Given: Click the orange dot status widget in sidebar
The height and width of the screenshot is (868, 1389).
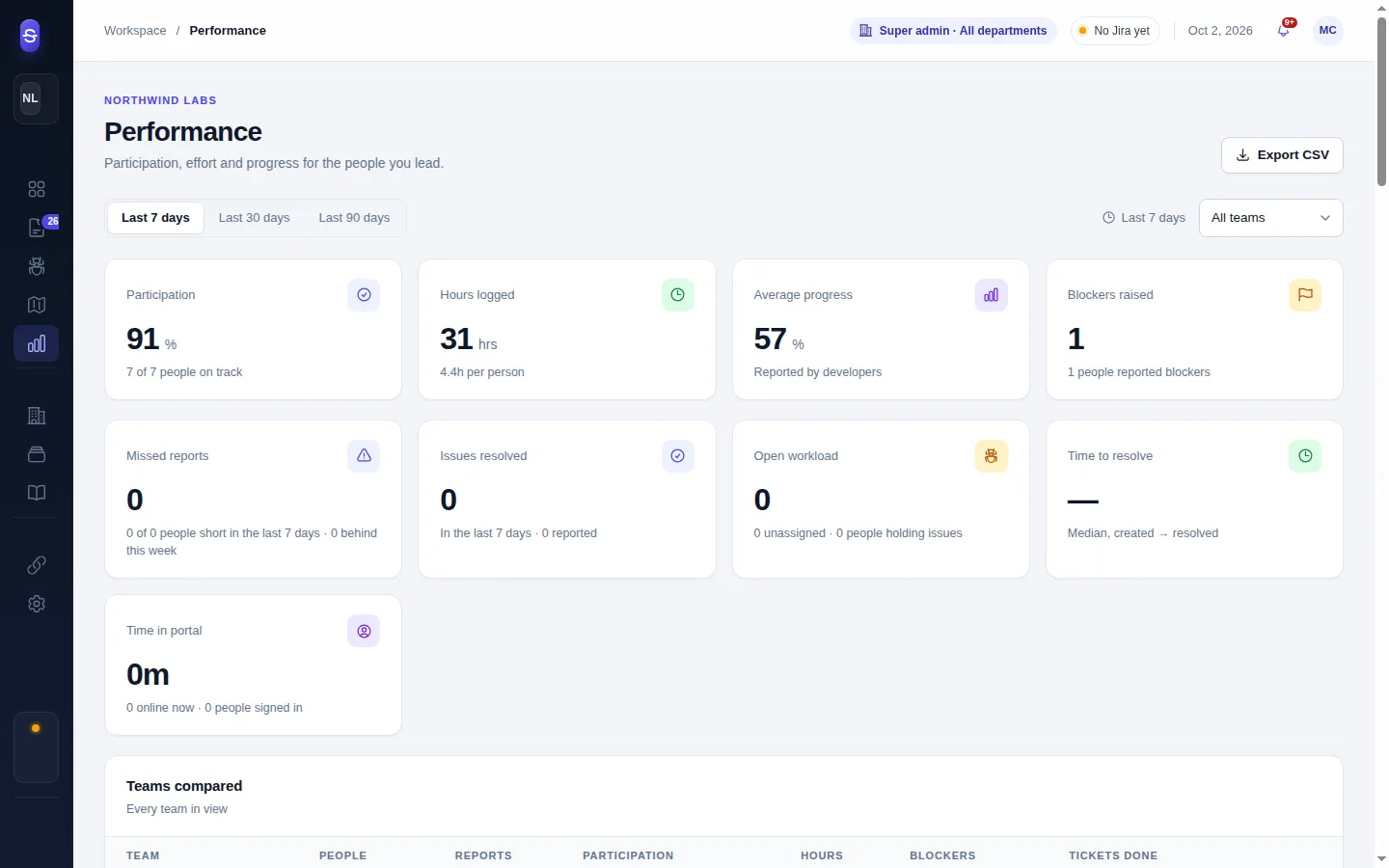Looking at the screenshot, I should pyautogui.click(x=36, y=747).
